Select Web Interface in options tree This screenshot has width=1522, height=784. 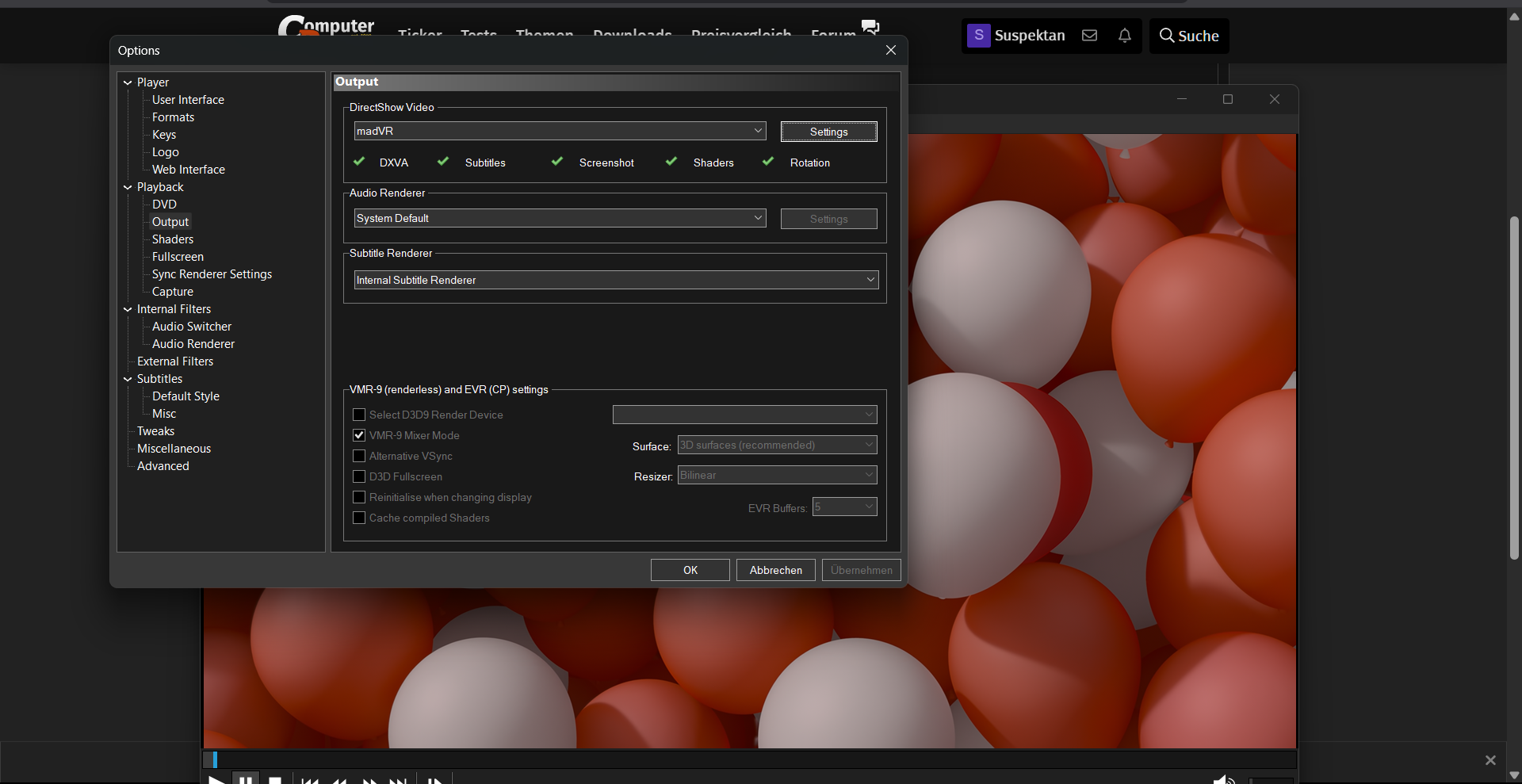tap(189, 170)
